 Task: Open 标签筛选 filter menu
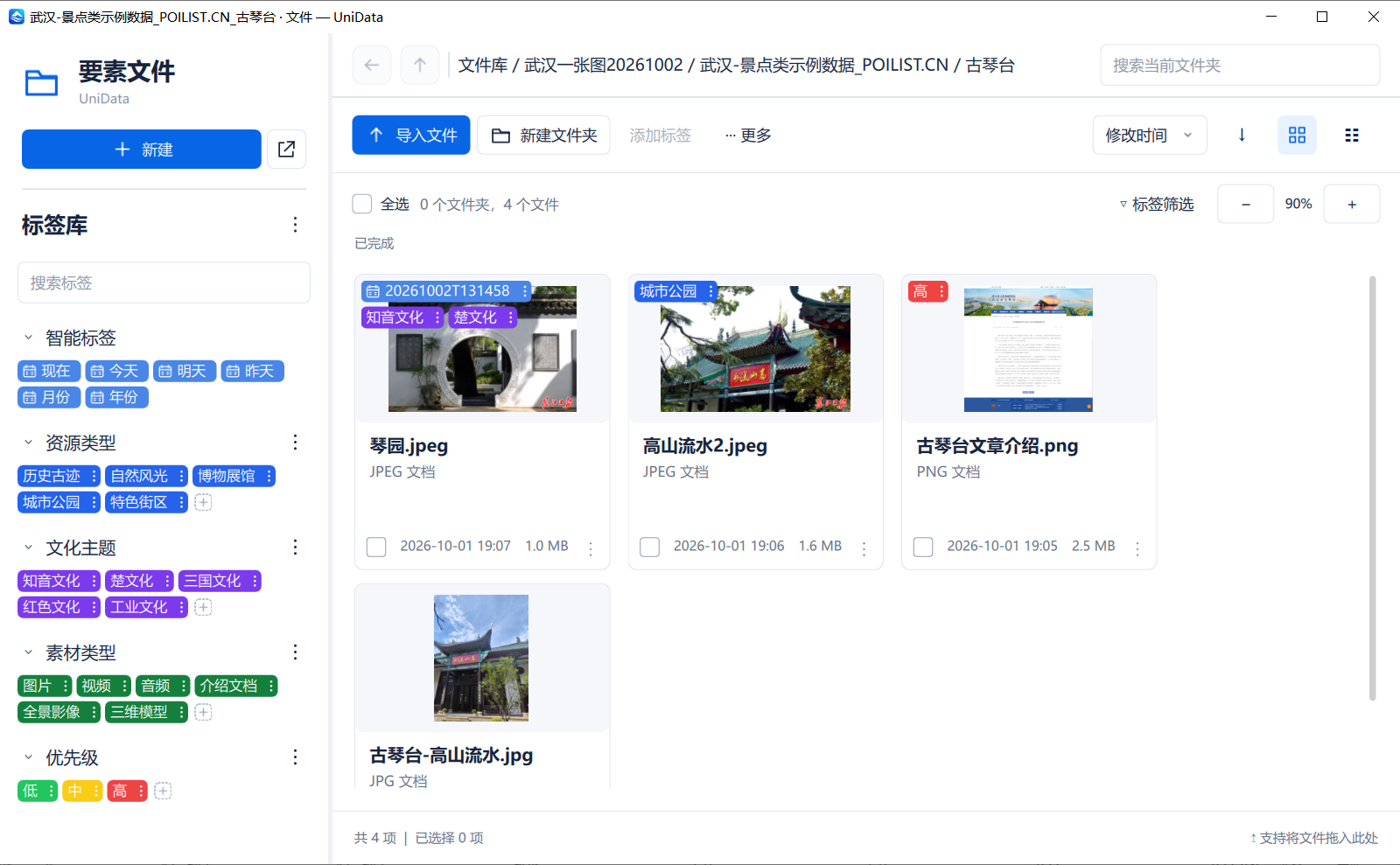click(1157, 204)
